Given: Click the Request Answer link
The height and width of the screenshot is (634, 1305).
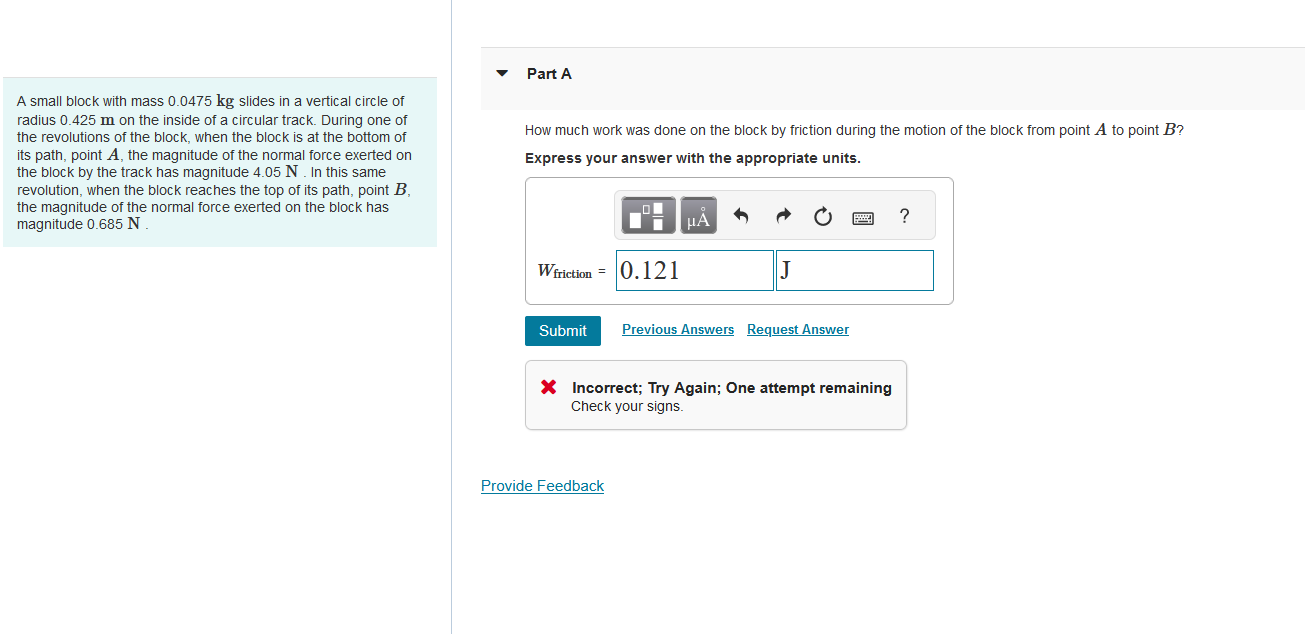Looking at the screenshot, I should tap(798, 330).
